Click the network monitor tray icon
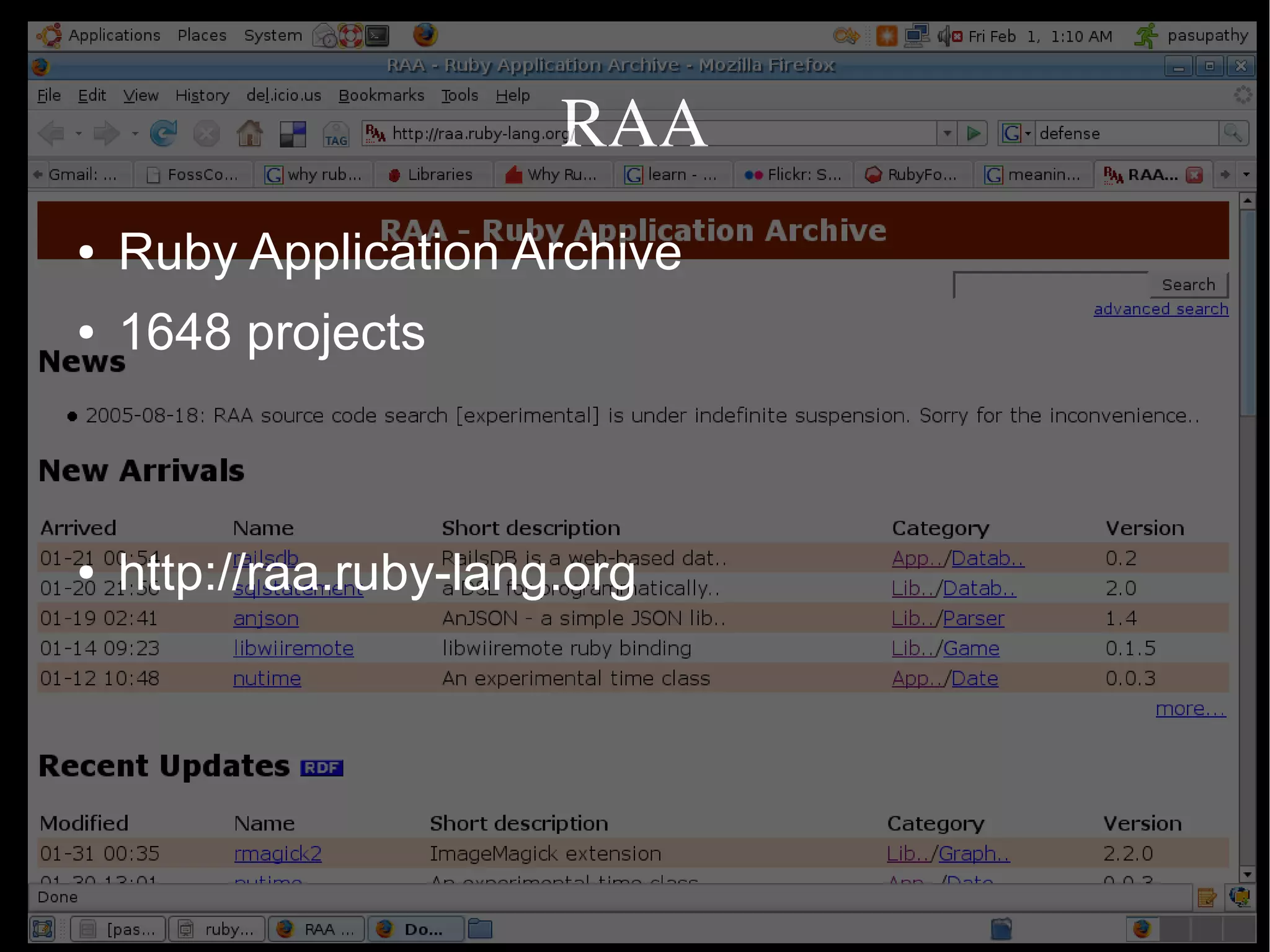Viewport: 1270px width, 952px height. coord(917,36)
